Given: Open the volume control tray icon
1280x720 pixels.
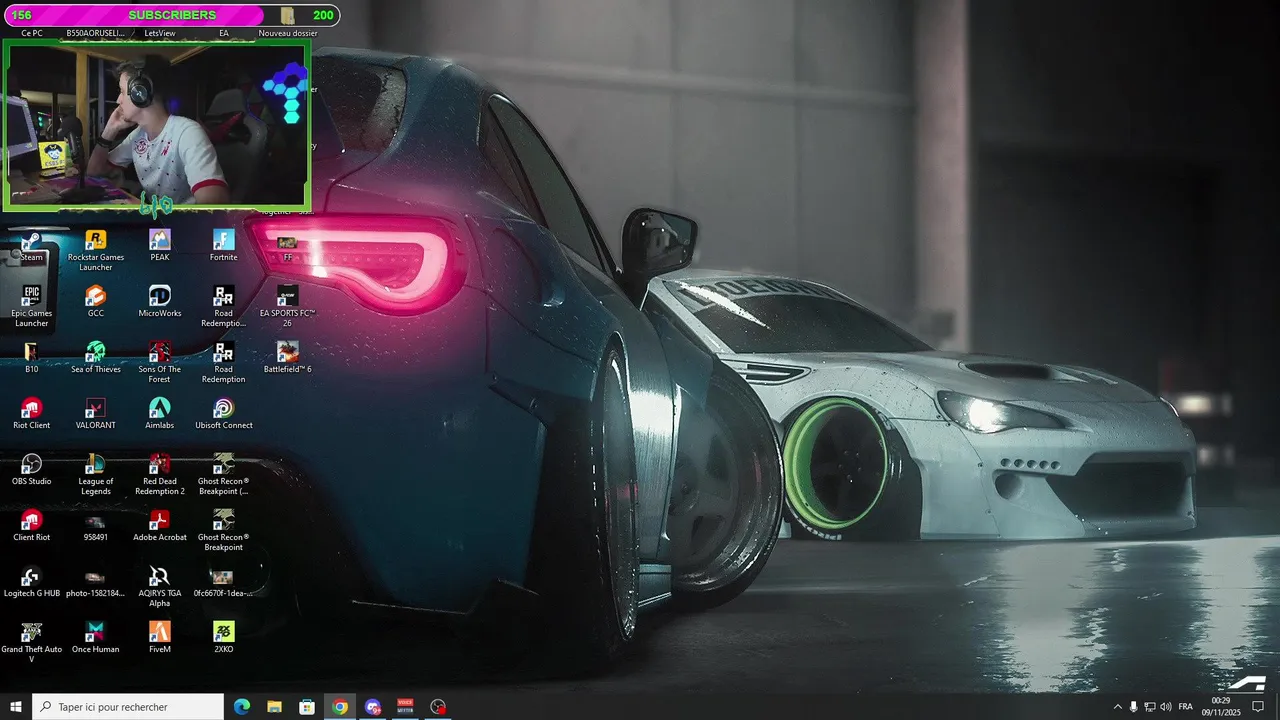Looking at the screenshot, I should [x=1165, y=707].
